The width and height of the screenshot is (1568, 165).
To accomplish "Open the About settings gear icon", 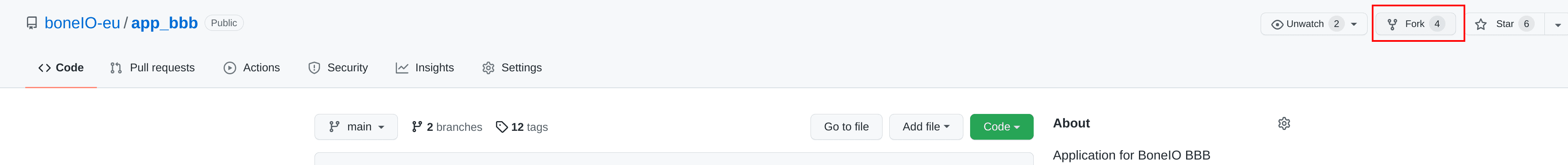I will tap(1284, 124).
